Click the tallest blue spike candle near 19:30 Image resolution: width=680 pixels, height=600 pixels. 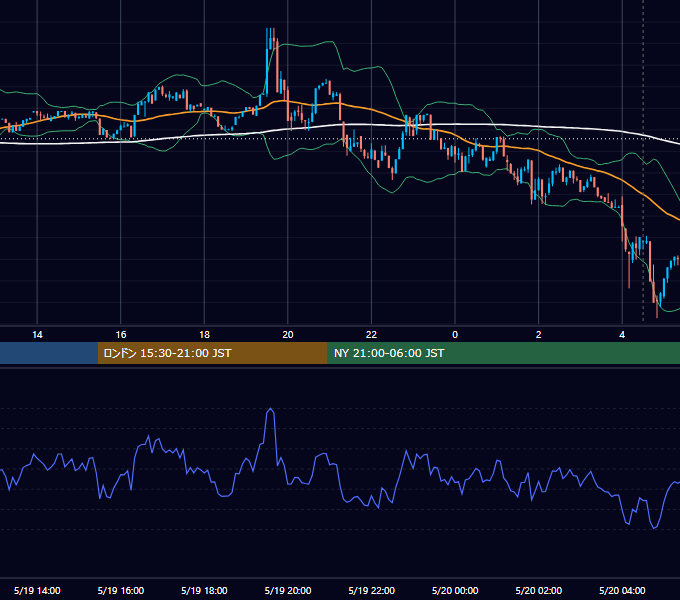(268, 61)
